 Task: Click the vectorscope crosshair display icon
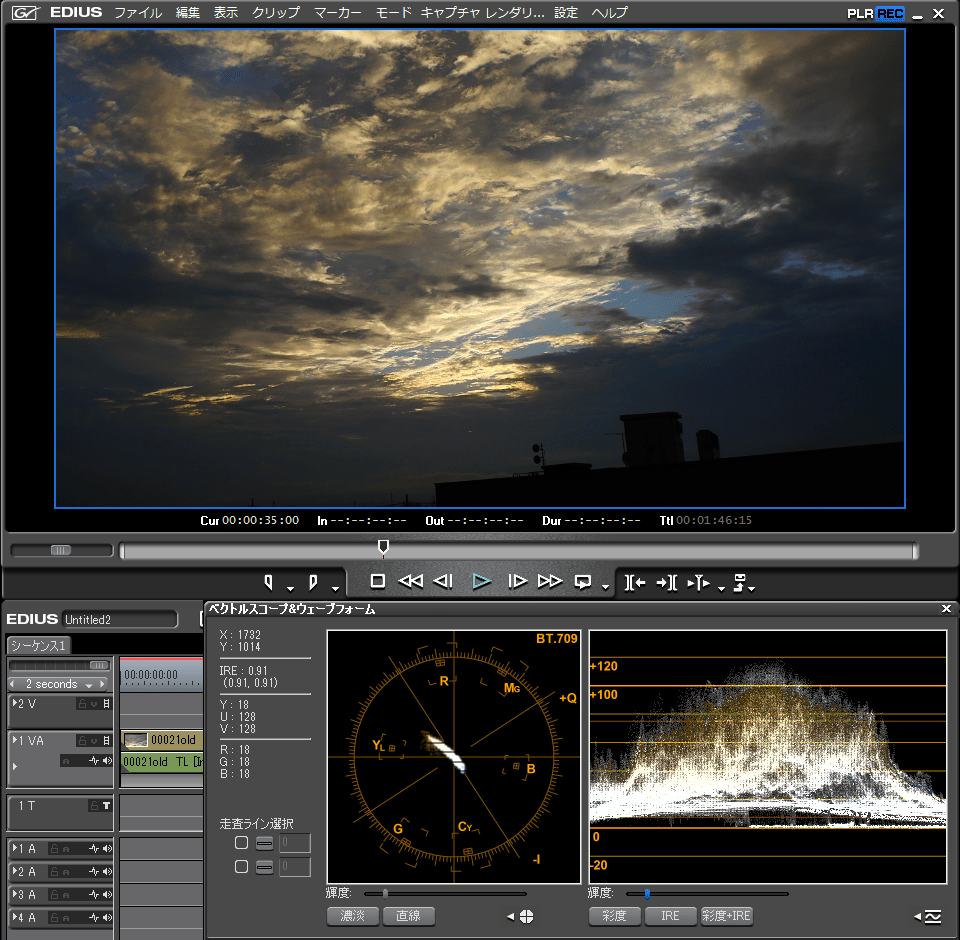[x=526, y=916]
